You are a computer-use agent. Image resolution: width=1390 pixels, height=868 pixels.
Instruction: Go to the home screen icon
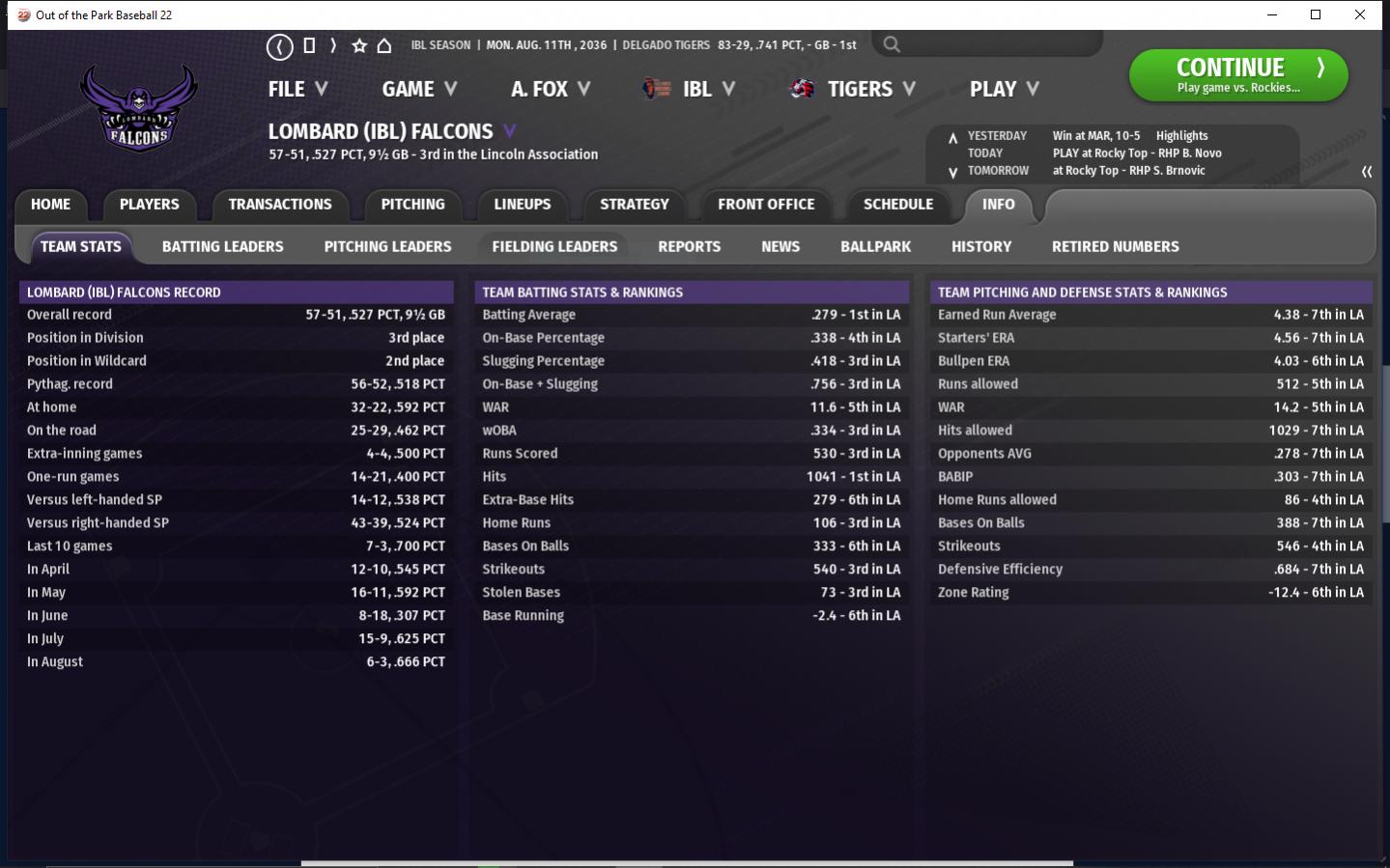384,45
